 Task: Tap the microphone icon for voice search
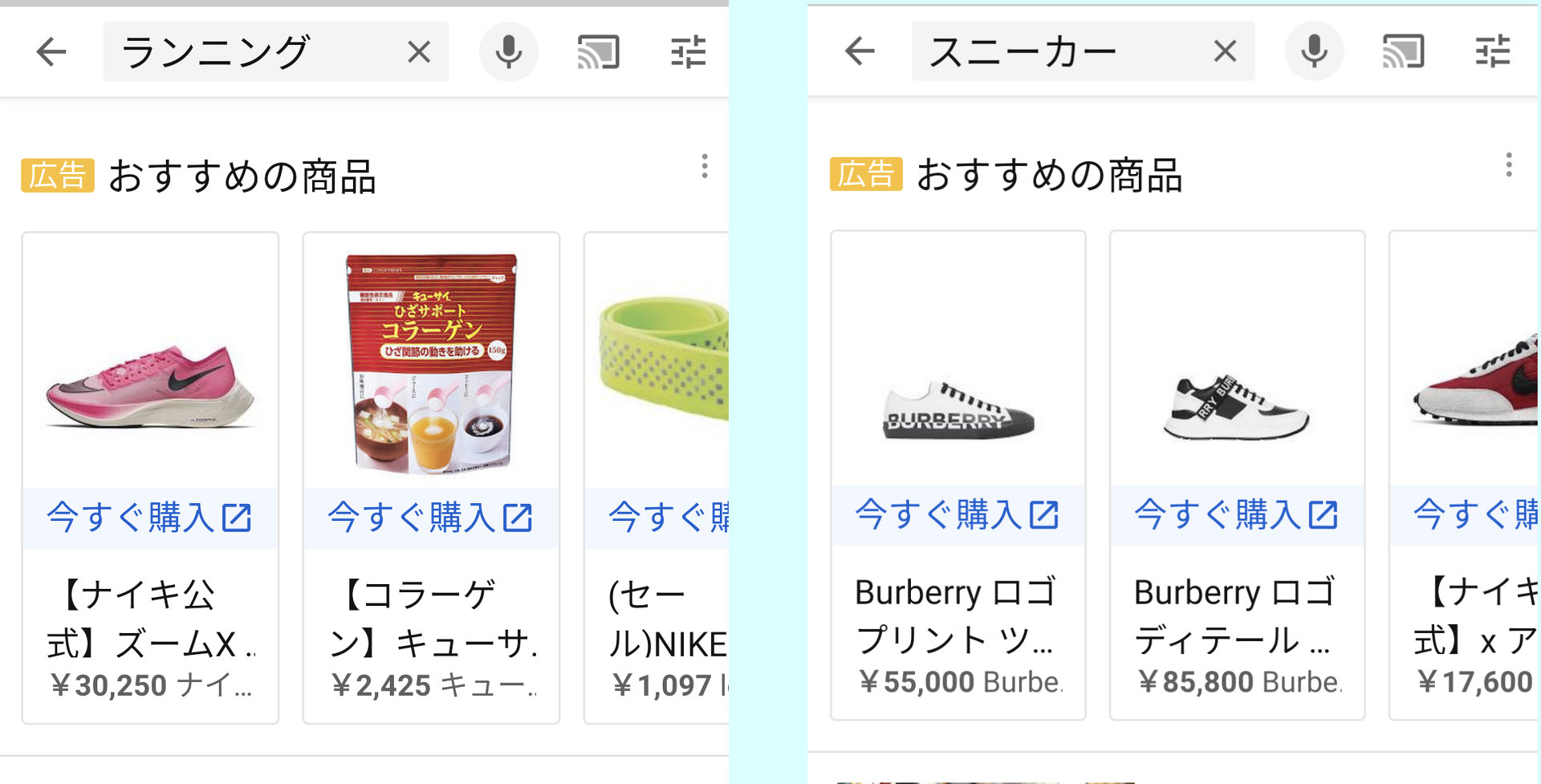click(509, 51)
